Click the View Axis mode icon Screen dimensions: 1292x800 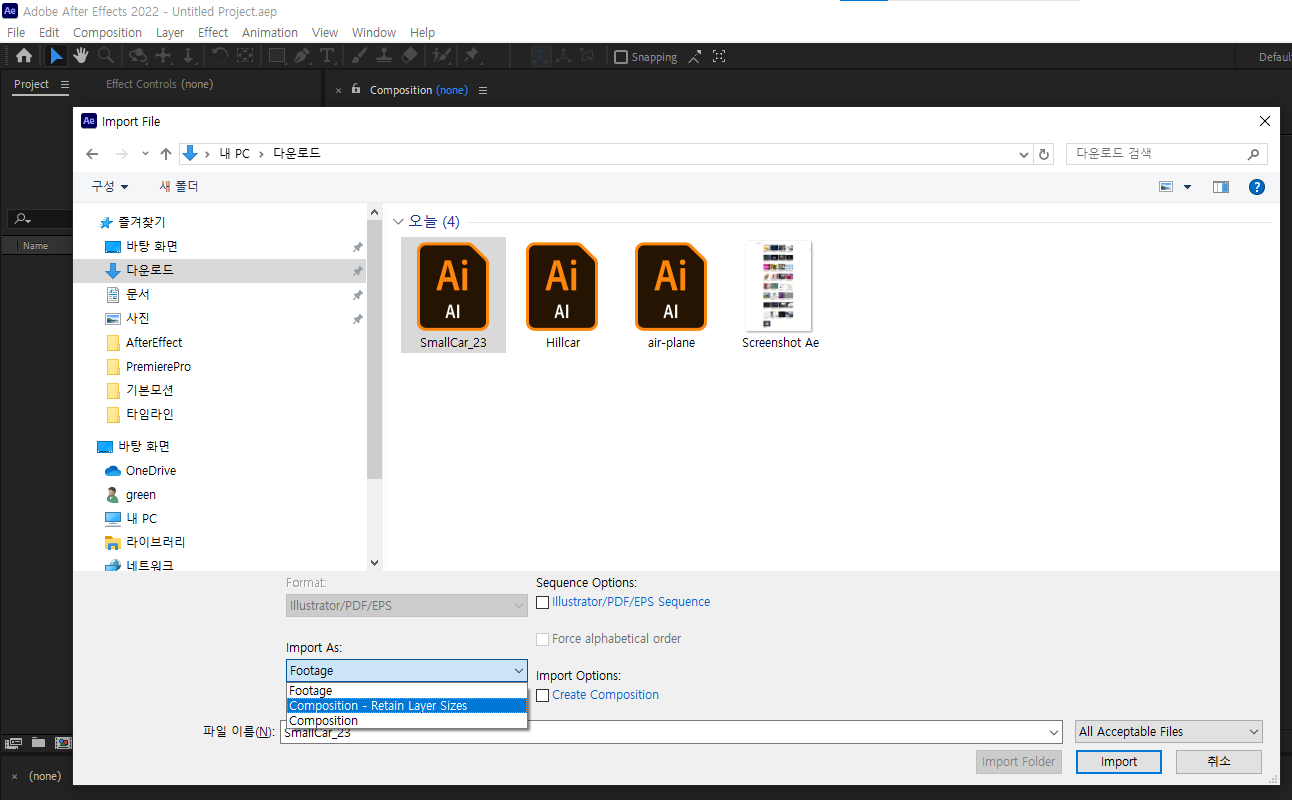coord(589,57)
